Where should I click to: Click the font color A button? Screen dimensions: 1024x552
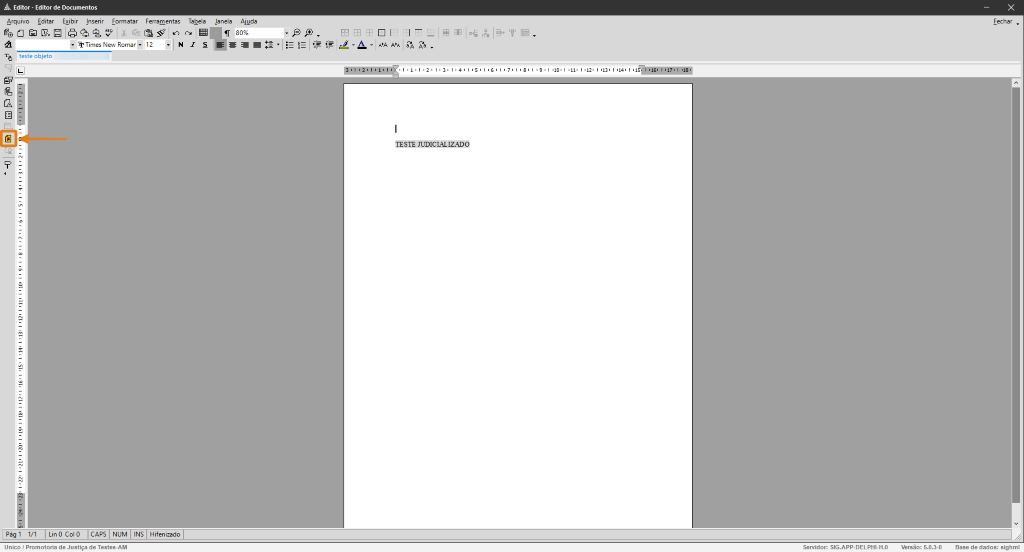pos(362,45)
